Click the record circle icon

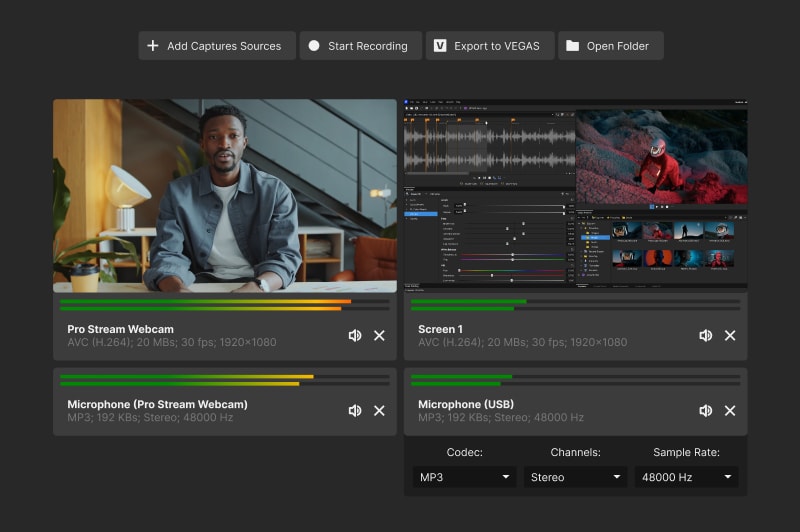pos(314,46)
